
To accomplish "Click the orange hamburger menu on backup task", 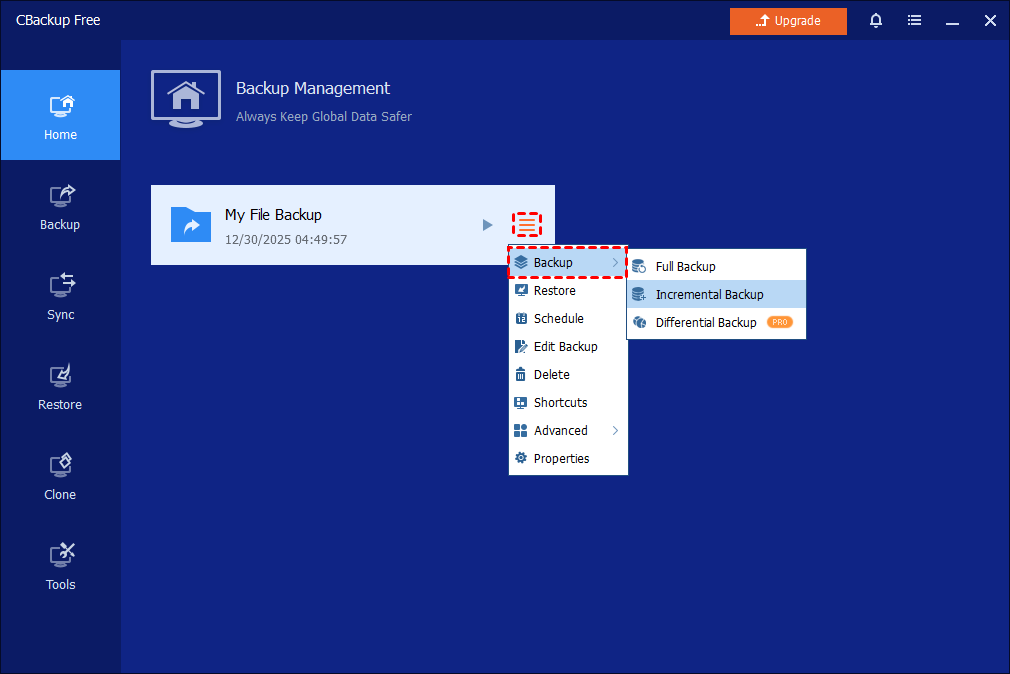I will click(527, 225).
